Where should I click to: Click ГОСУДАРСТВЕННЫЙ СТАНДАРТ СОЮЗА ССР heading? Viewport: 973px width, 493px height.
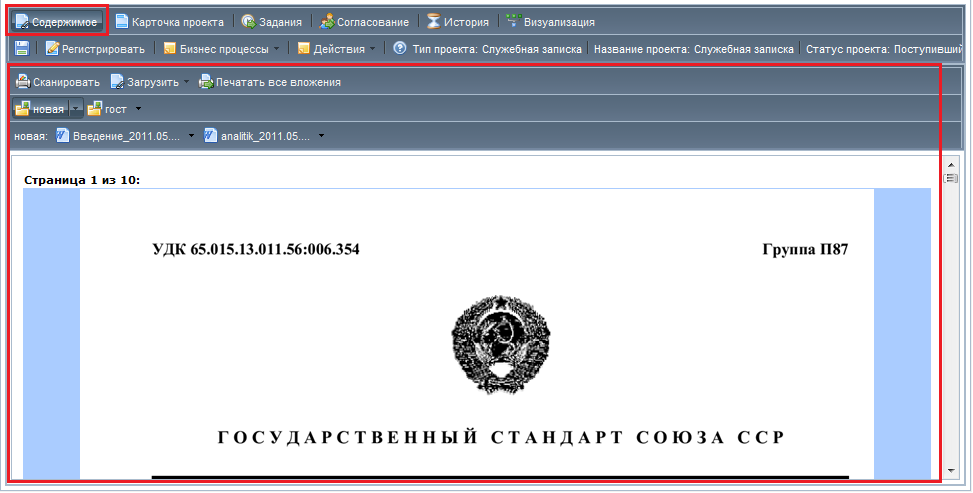(x=501, y=438)
